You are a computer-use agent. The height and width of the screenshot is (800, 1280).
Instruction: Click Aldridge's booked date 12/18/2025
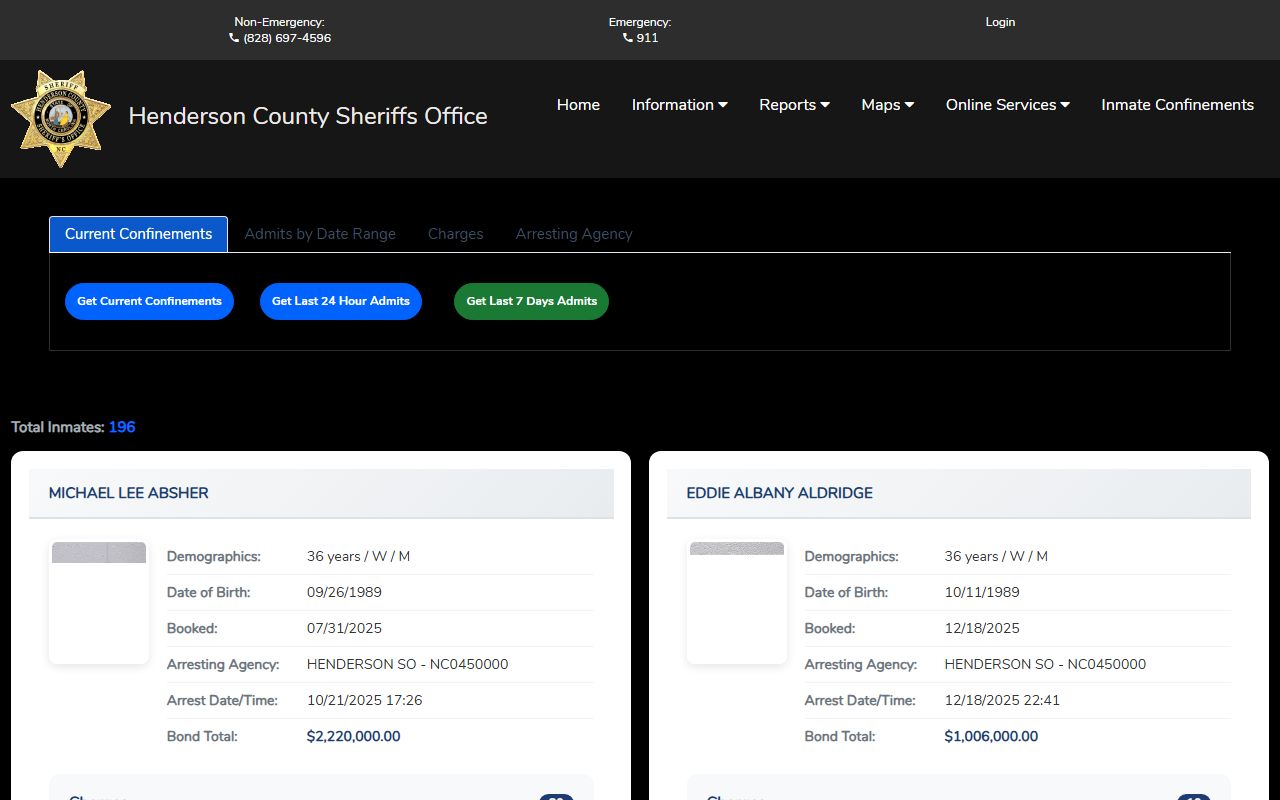(982, 628)
